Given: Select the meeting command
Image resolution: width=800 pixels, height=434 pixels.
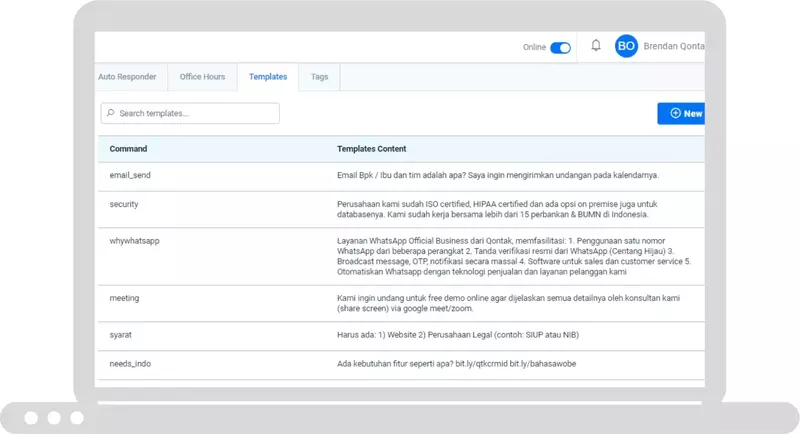Looking at the screenshot, I should tap(124, 298).
